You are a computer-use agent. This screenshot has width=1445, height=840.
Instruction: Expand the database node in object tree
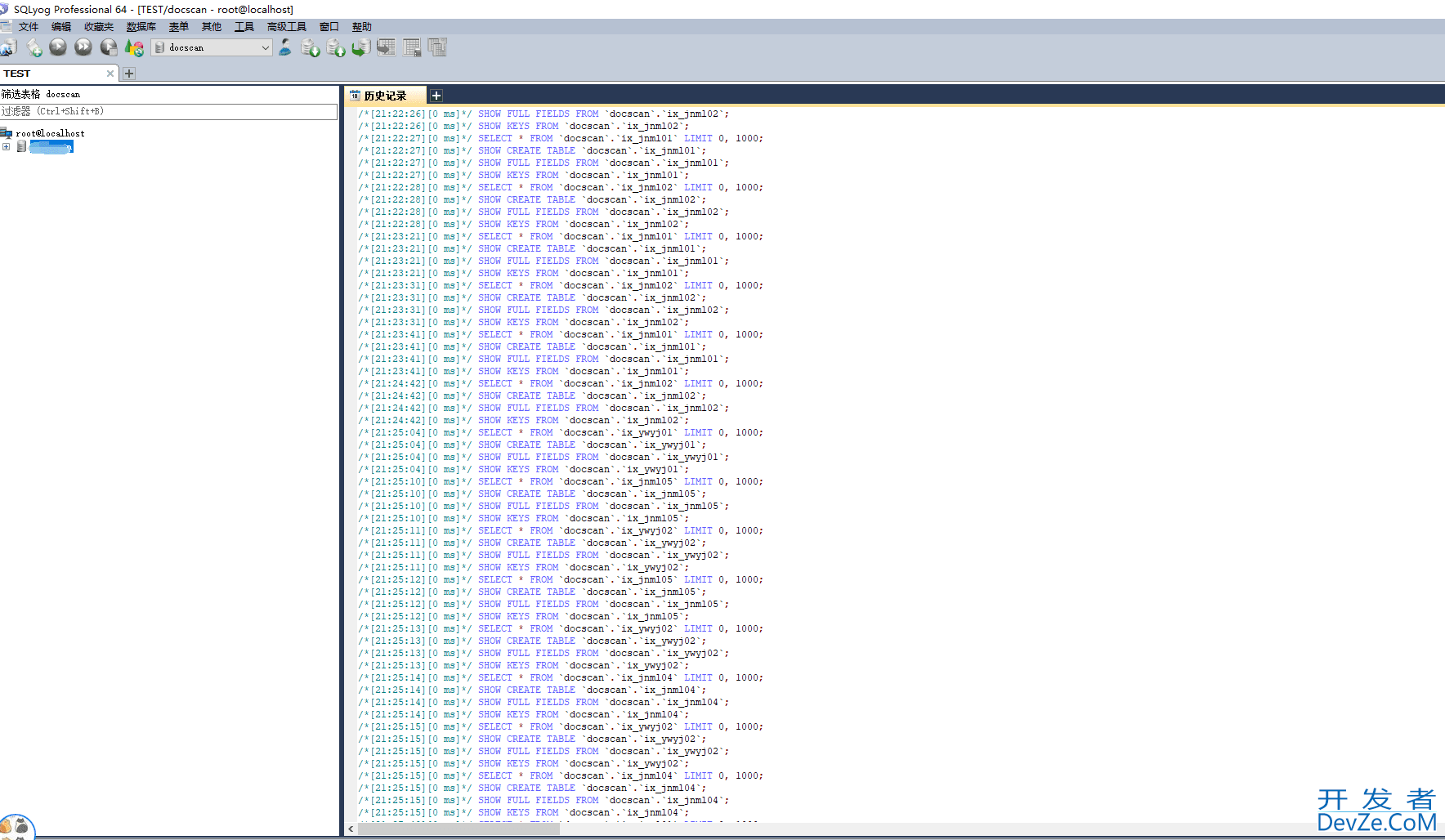7,146
